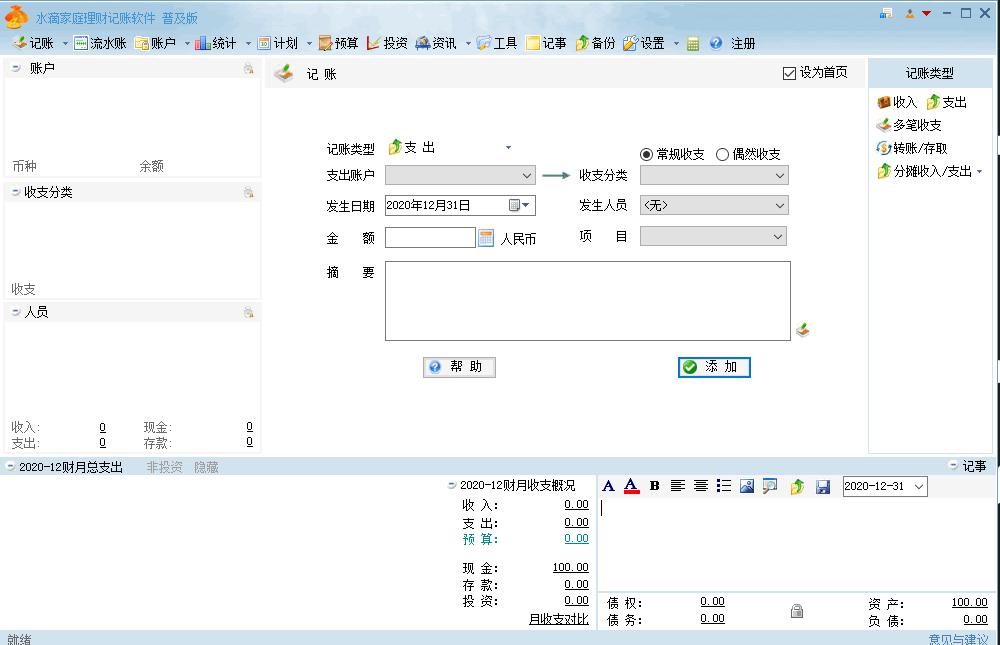Open the 预算 toolbar menu

pyautogui.click(x=338, y=43)
